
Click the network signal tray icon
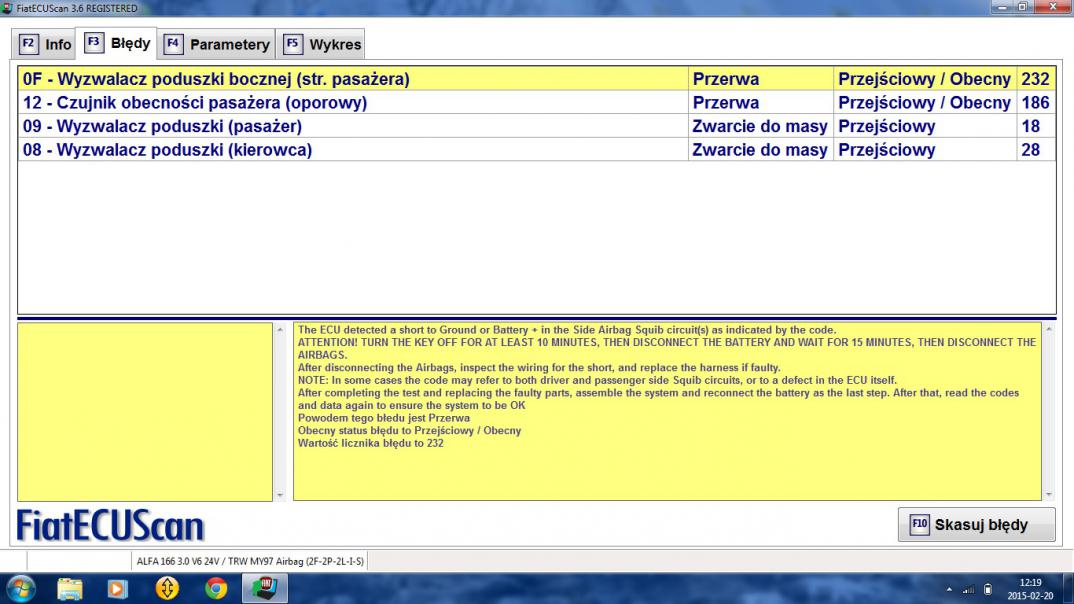click(x=969, y=589)
